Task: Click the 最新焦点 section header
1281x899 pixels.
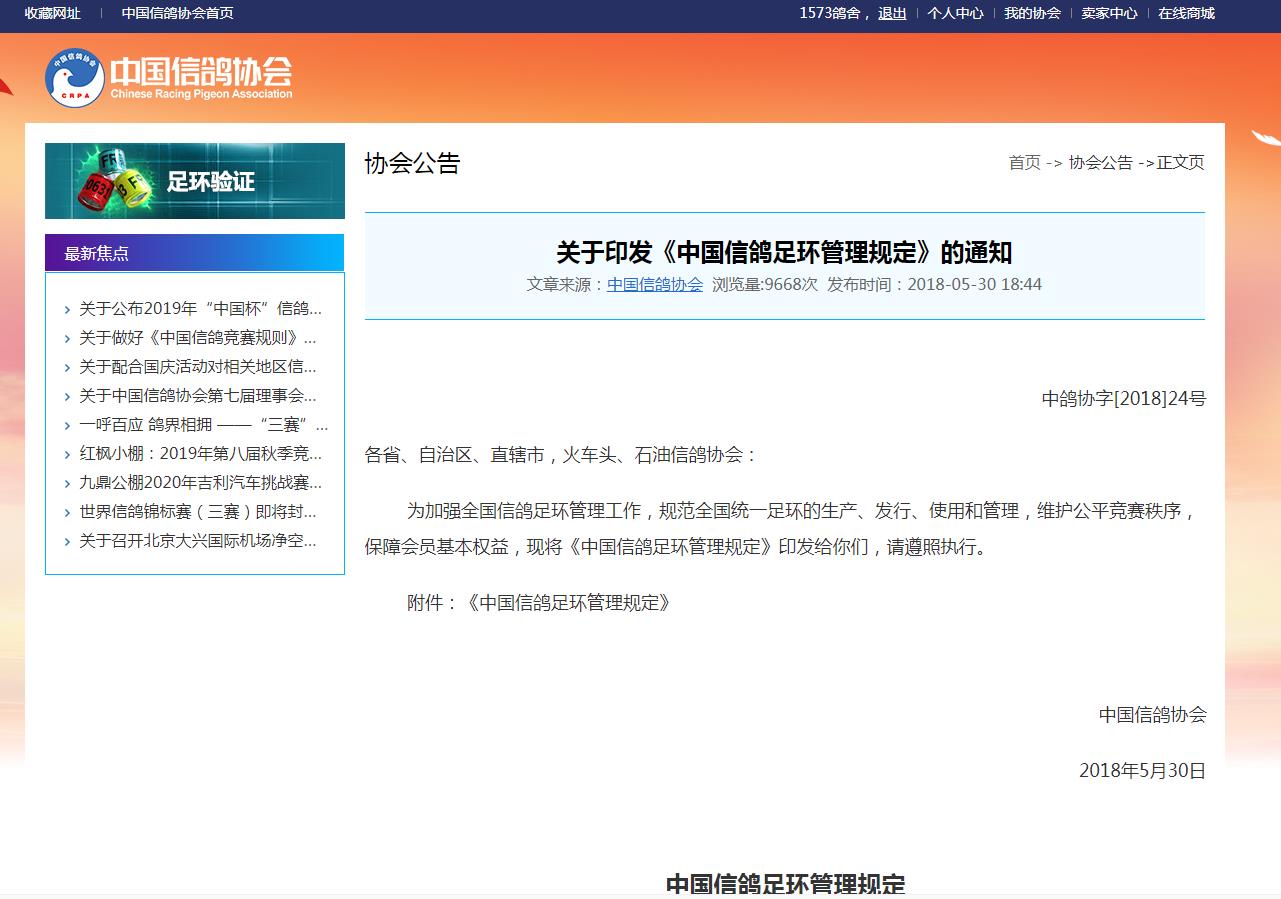Action: click(x=194, y=253)
